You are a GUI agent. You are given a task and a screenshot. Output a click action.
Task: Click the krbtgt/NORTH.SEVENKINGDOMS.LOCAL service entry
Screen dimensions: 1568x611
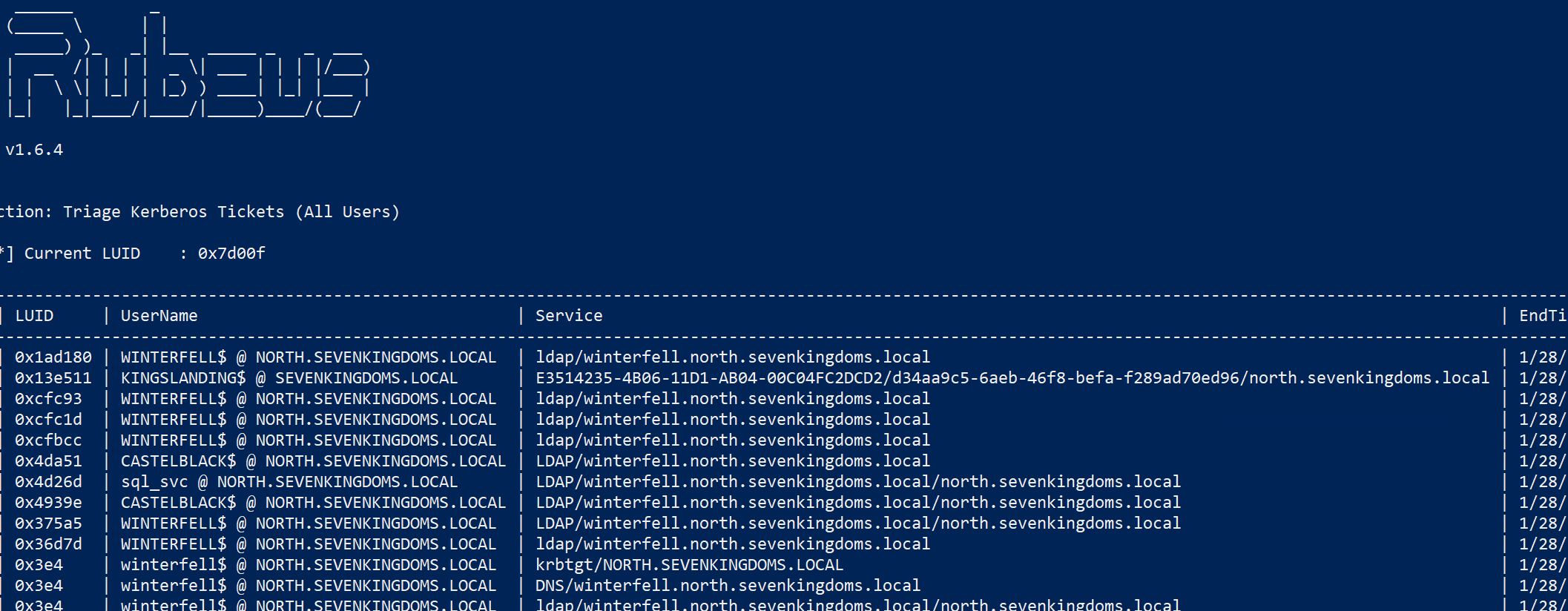tap(689, 565)
